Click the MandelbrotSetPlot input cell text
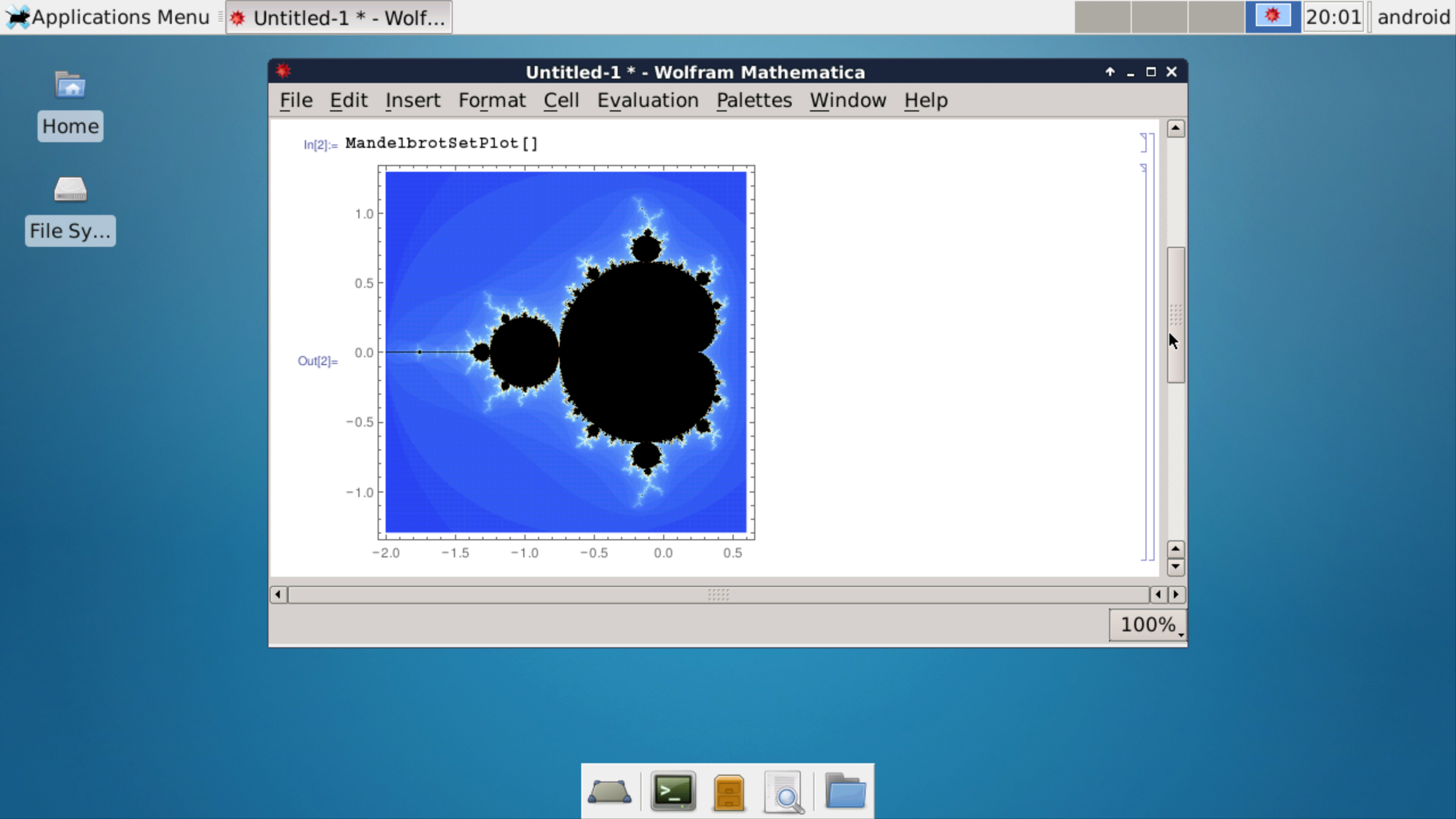Screen dimensions: 1456x819 coord(441,143)
